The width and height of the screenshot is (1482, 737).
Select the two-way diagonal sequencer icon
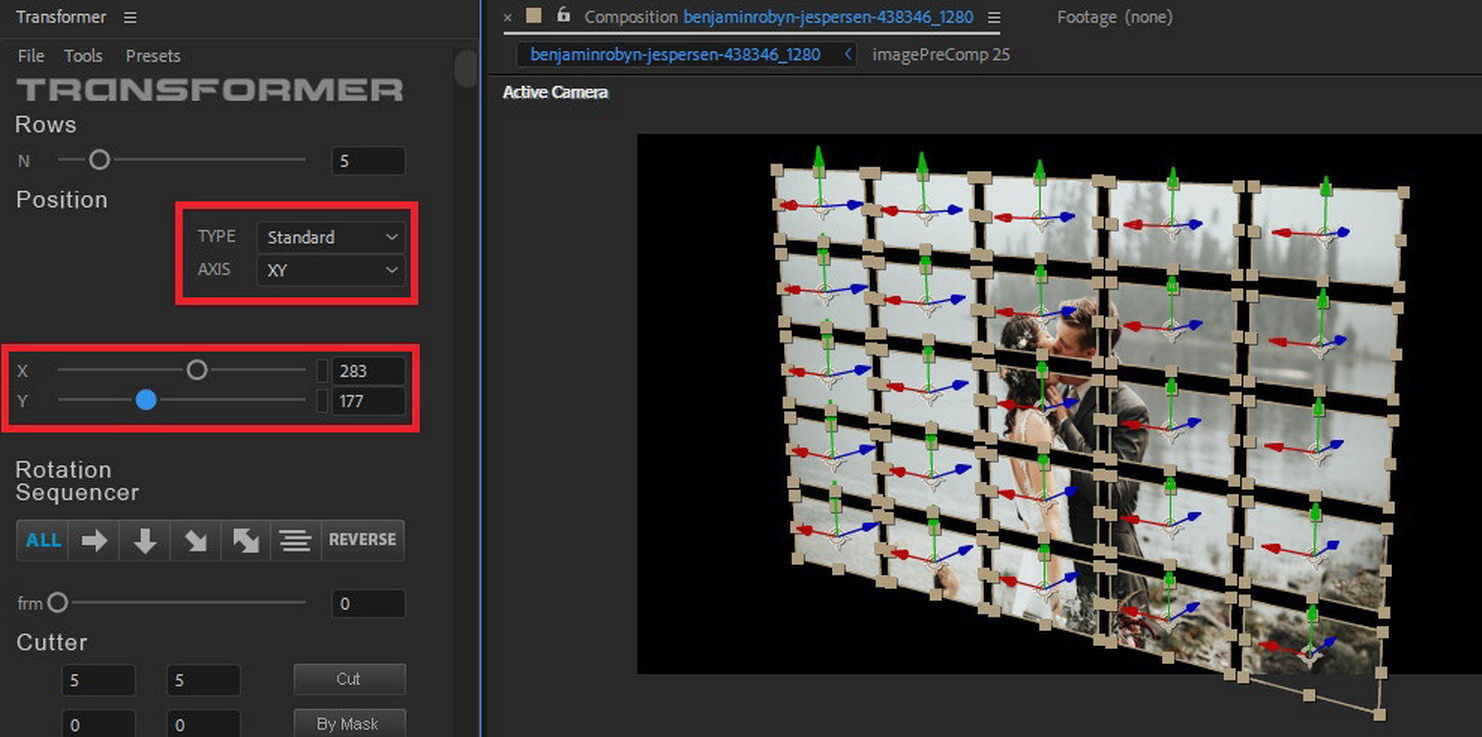tap(246, 541)
